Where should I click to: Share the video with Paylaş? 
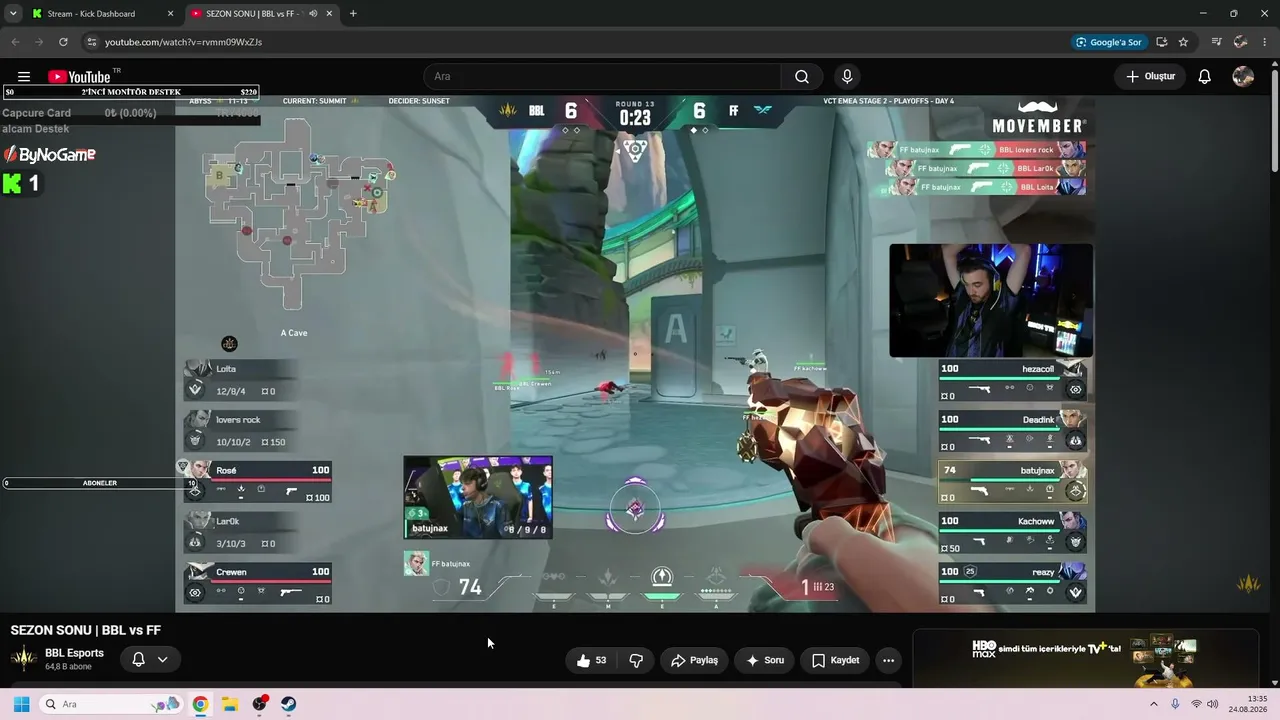pyautogui.click(x=694, y=660)
